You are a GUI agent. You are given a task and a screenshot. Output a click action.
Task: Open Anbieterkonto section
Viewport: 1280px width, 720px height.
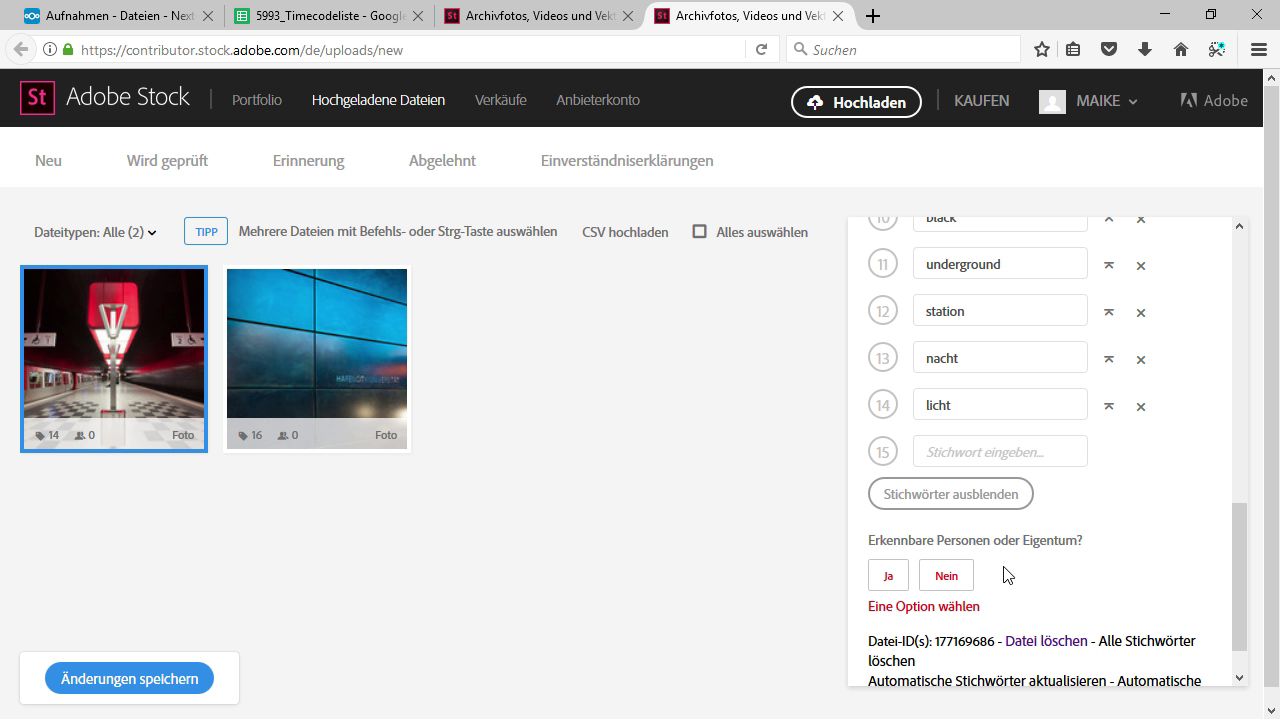[x=598, y=100]
